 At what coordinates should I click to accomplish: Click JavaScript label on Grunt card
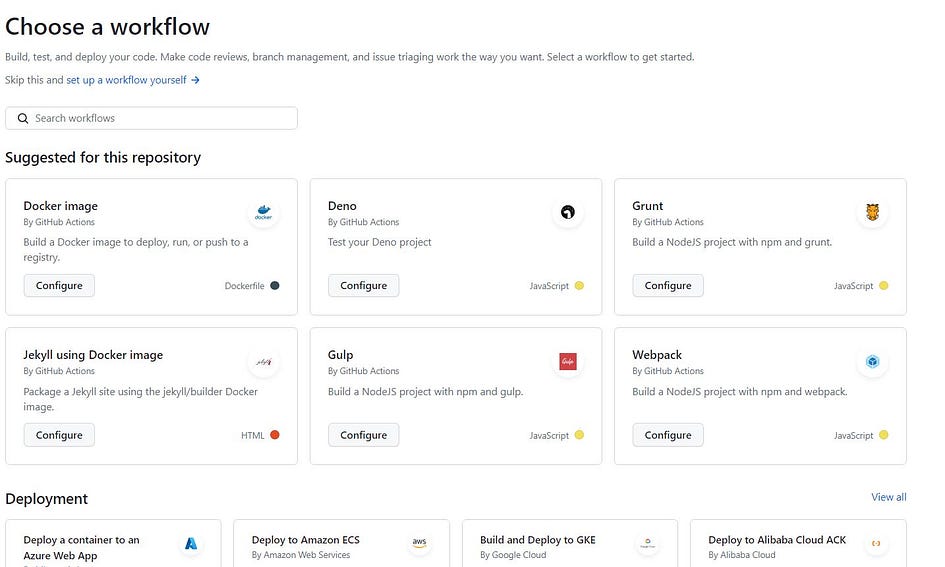point(853,286)
